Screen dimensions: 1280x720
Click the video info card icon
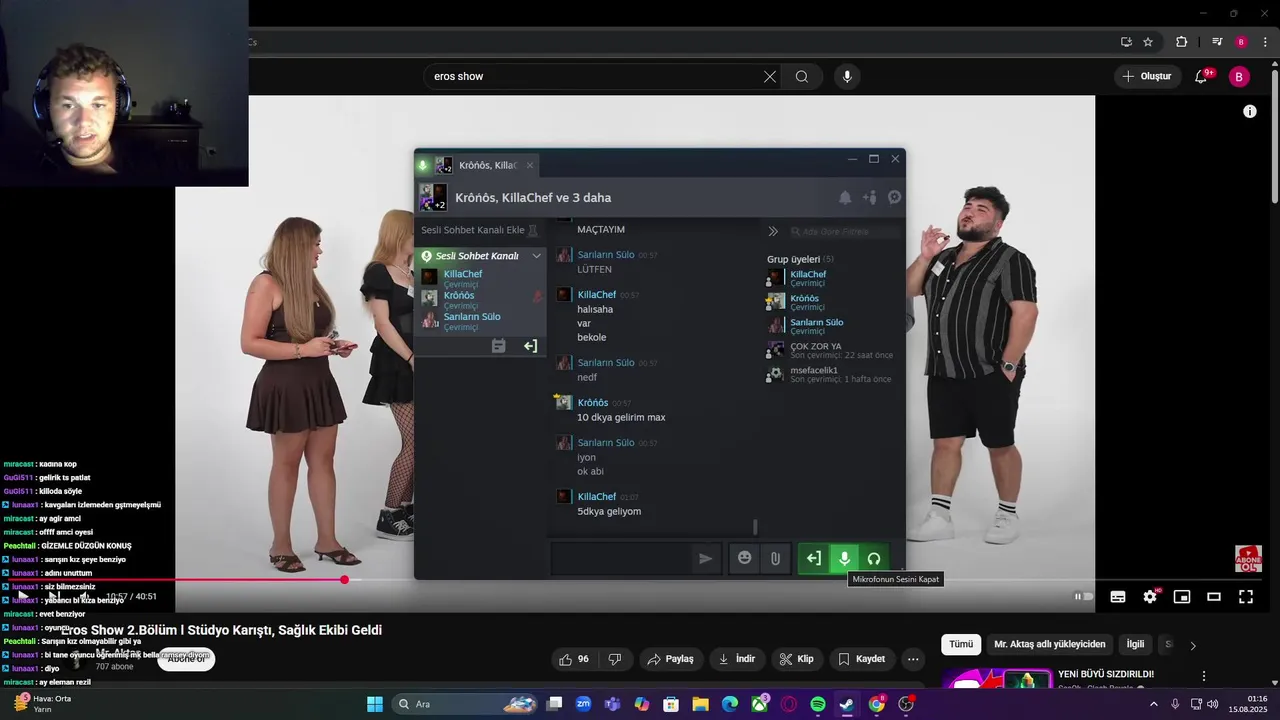[1249, 111]
